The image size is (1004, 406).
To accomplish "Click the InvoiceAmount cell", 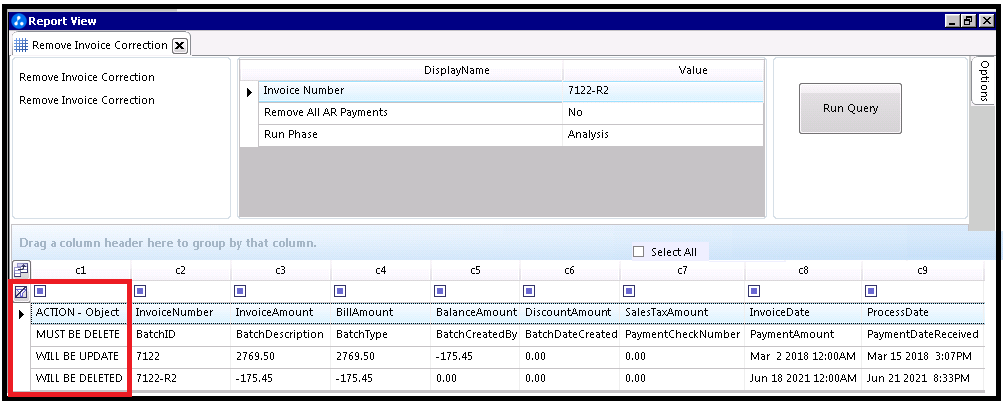I will [281, 313].
